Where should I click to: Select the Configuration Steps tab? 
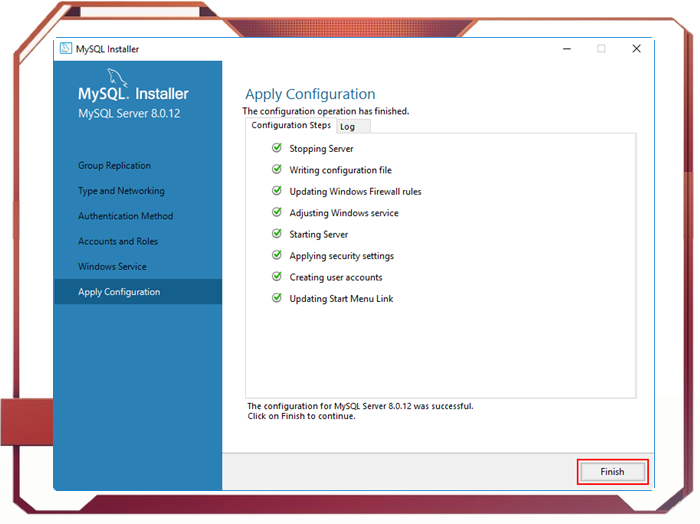[x=291, y=126]
